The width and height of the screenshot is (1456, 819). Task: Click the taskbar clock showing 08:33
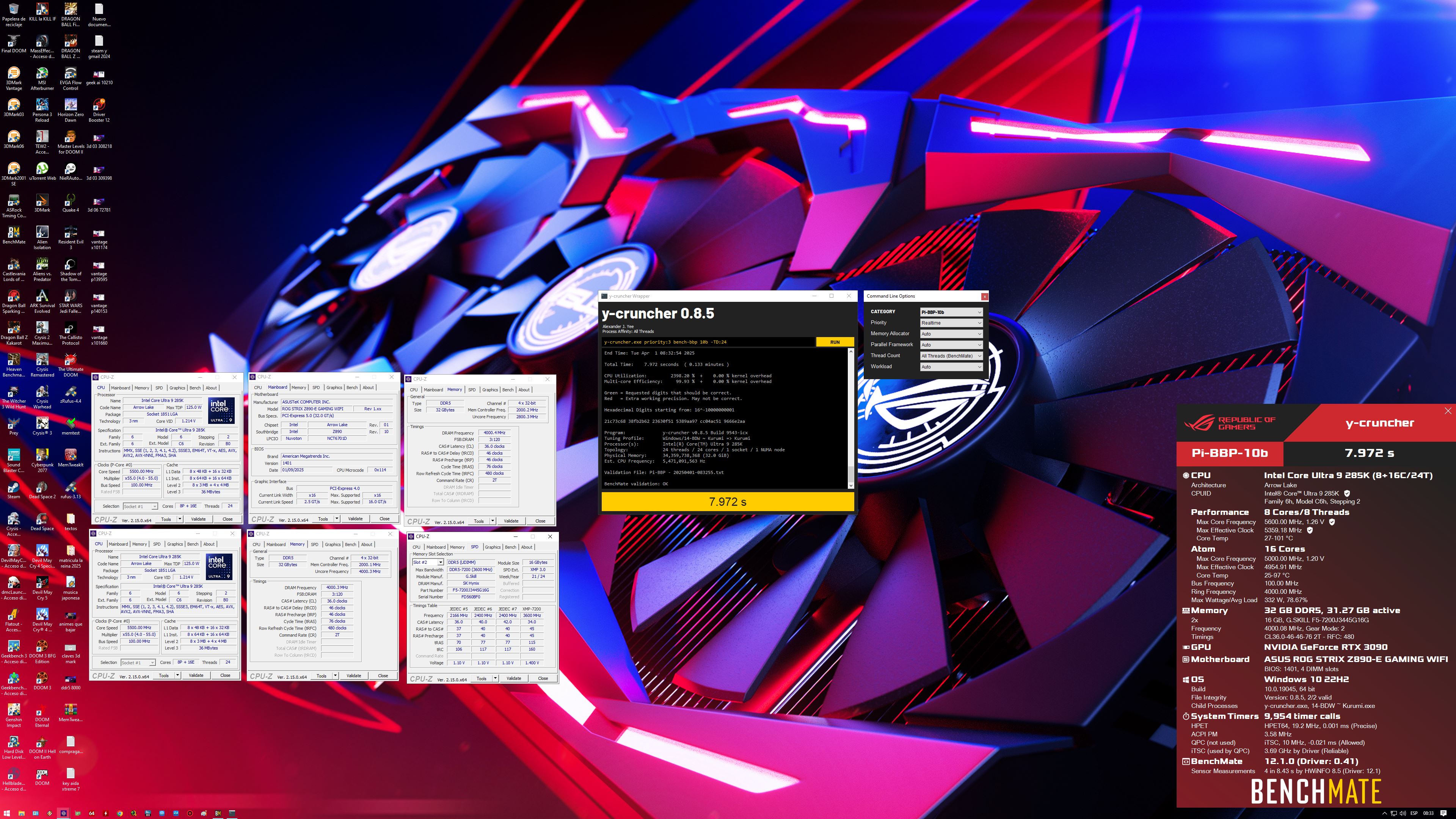[x=1428, y=813]
